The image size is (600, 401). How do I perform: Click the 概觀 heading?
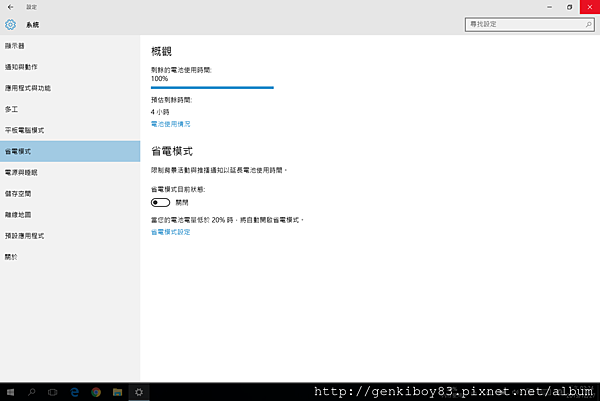(x=161, y=51)
